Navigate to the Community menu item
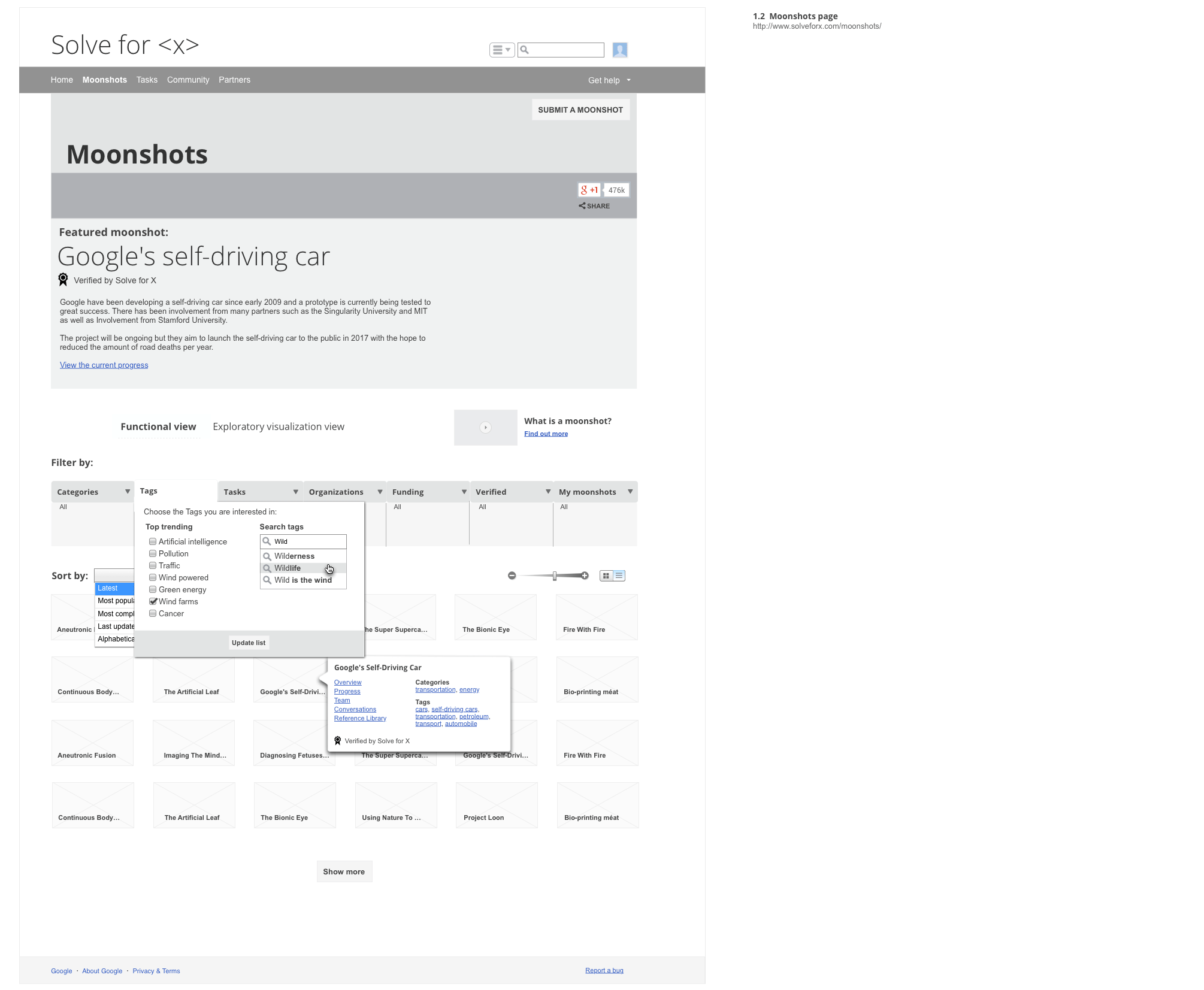 (x=187, y=80)
